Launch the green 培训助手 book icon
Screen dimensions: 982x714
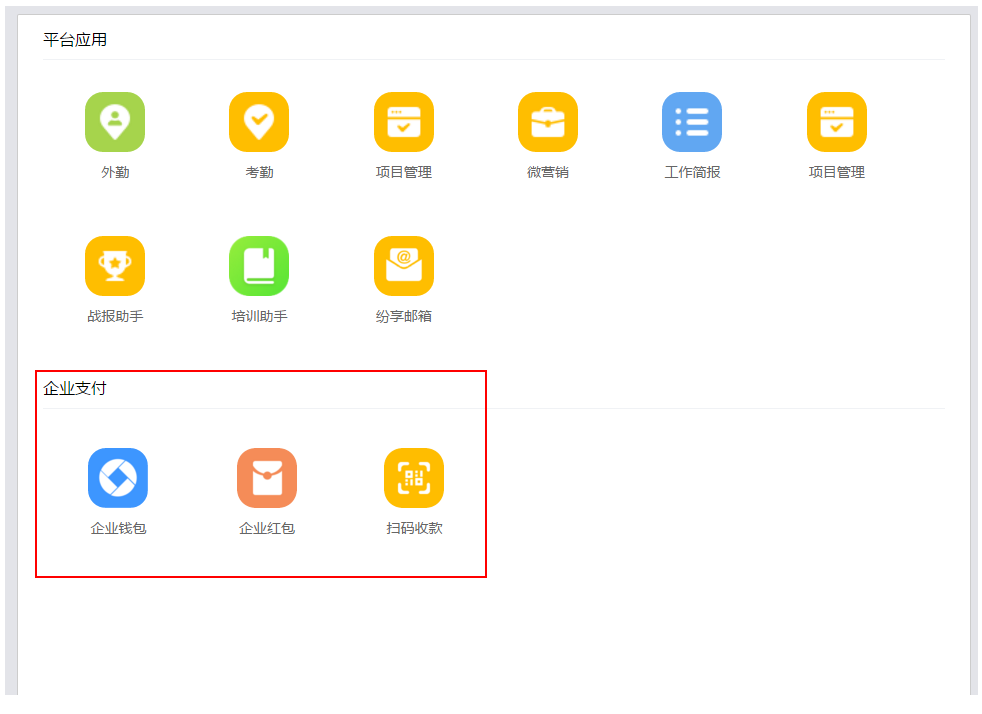(x=259, y=266)
